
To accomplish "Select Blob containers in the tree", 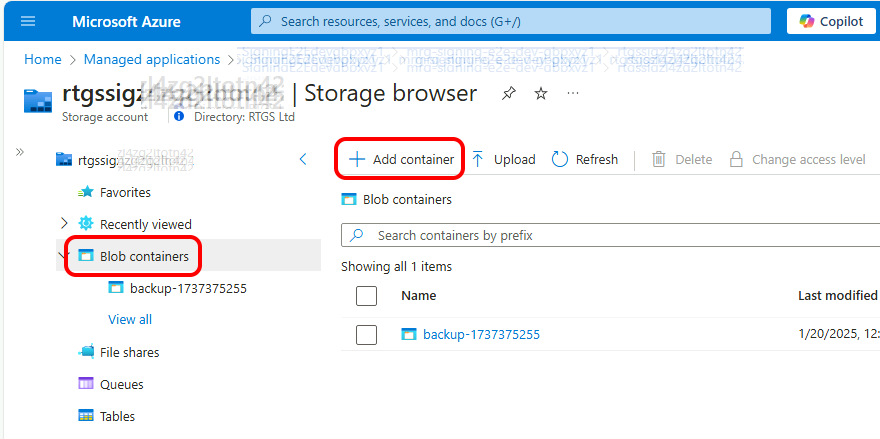I will coord(144,256).
